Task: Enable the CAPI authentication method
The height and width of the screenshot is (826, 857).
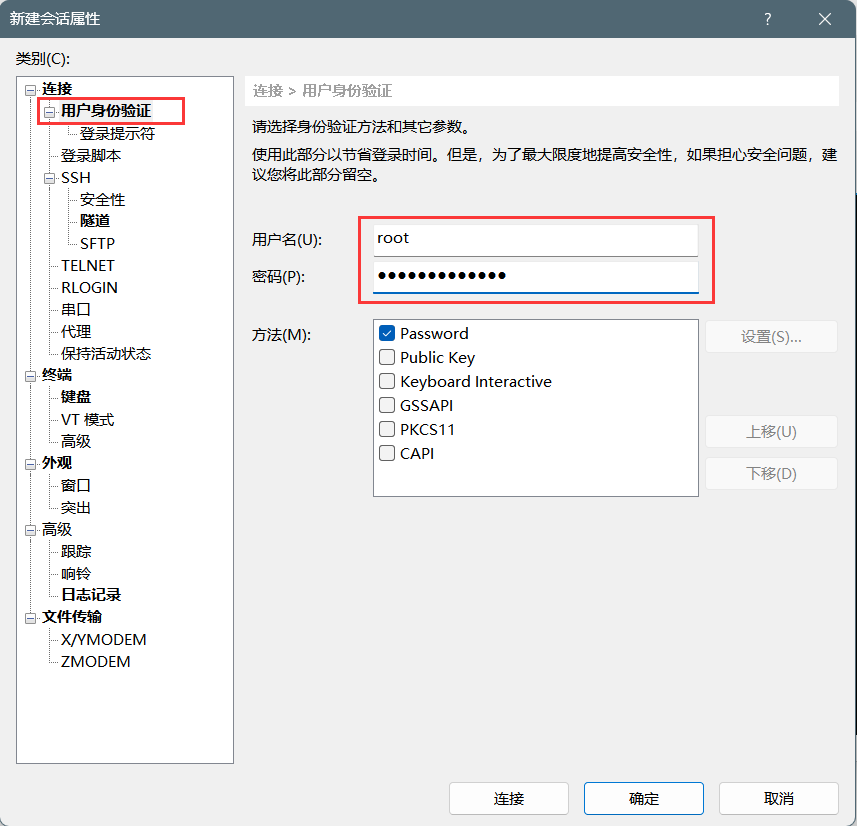Action: click(387, 453)
